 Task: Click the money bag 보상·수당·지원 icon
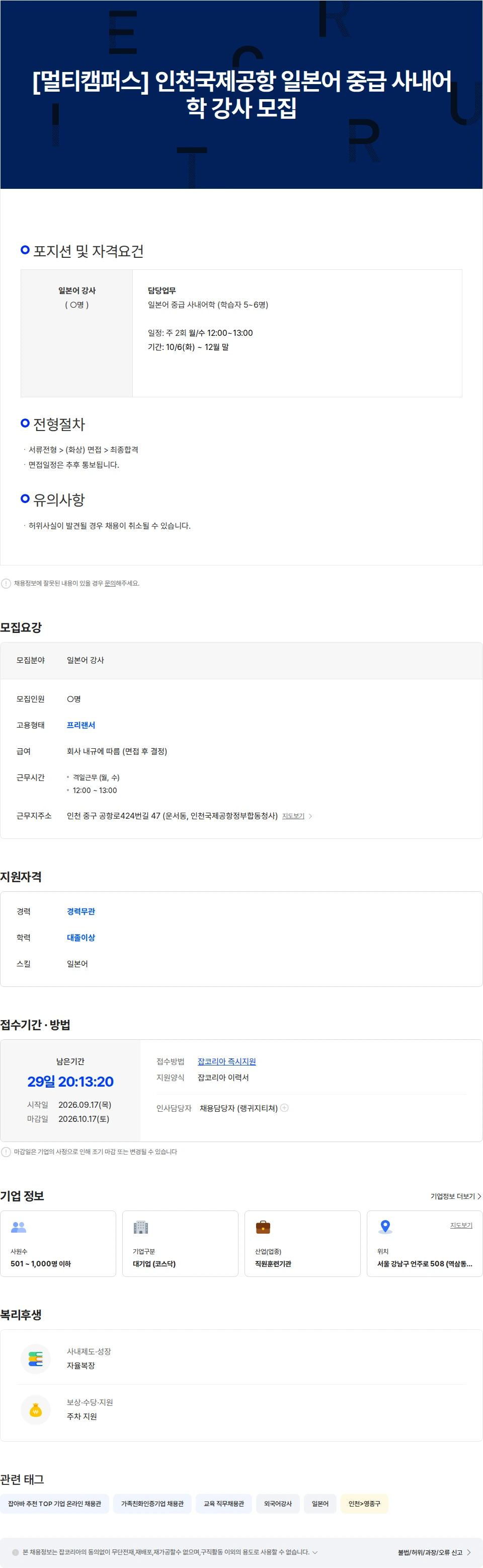36,1410
